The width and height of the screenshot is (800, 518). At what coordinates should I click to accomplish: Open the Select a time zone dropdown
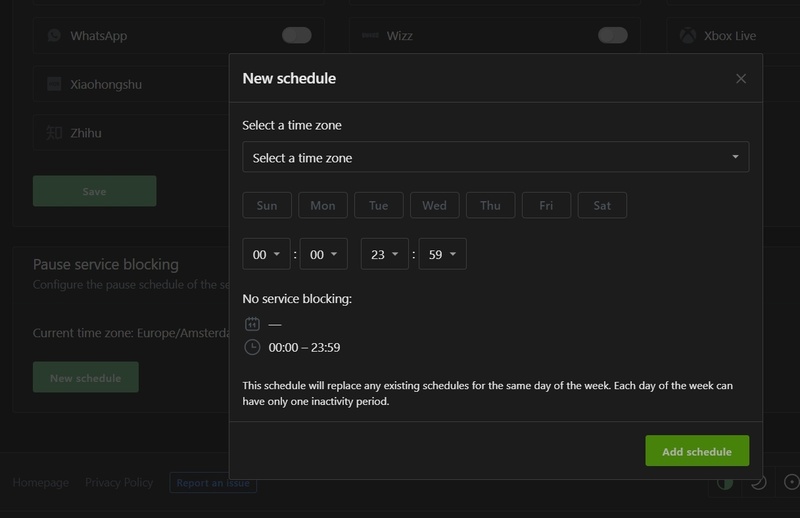coord(495,158)
